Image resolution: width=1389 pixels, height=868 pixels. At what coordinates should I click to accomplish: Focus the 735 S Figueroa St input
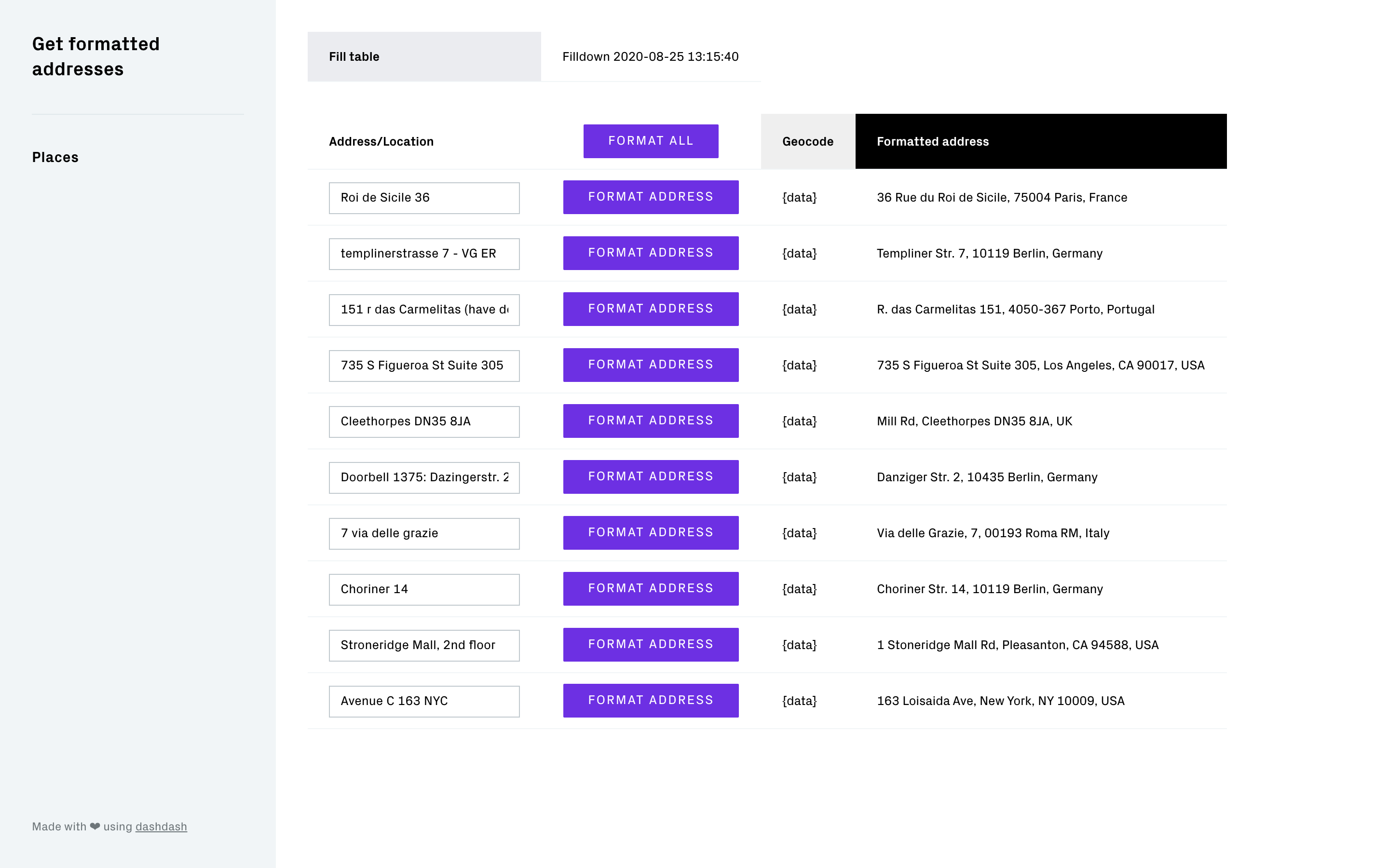click(424, 366)
